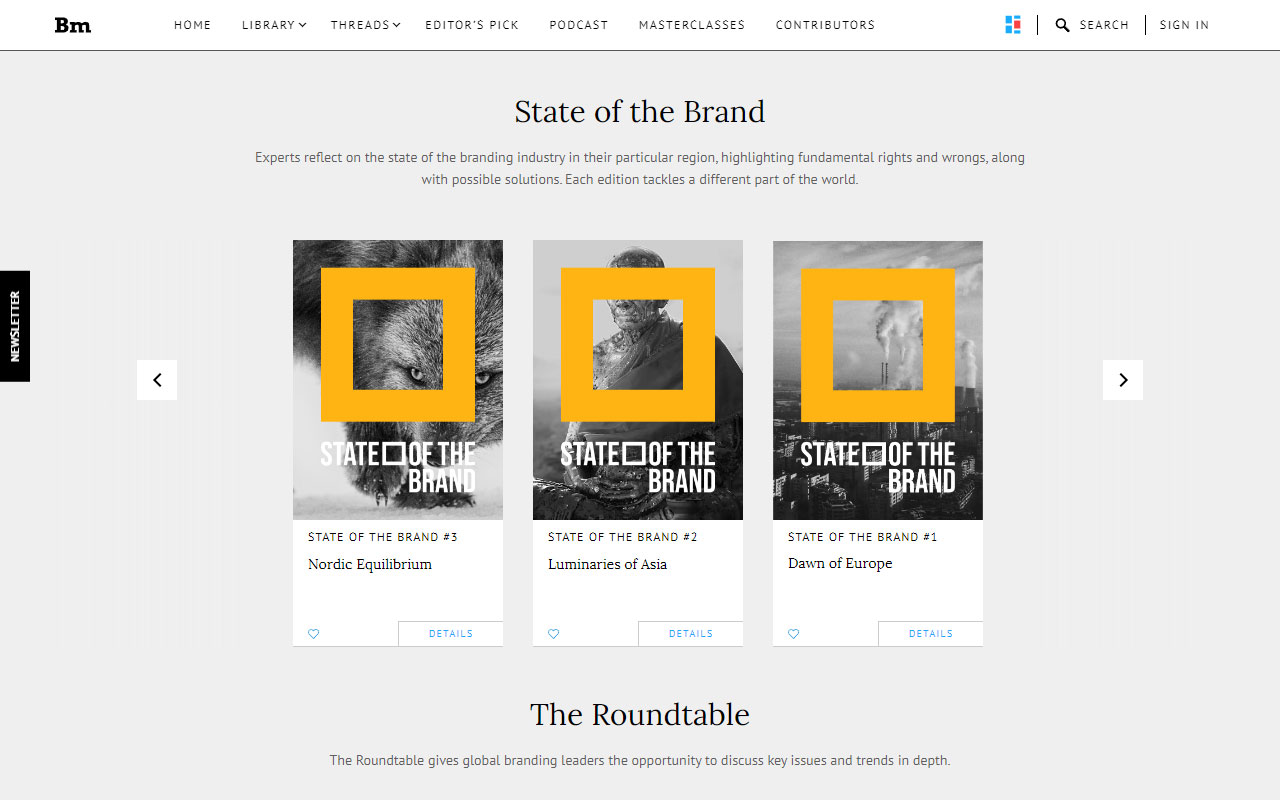Screen dimensions: 1280x800
Task: View the CONTRIBUTORS page
Action: [825, 24]
